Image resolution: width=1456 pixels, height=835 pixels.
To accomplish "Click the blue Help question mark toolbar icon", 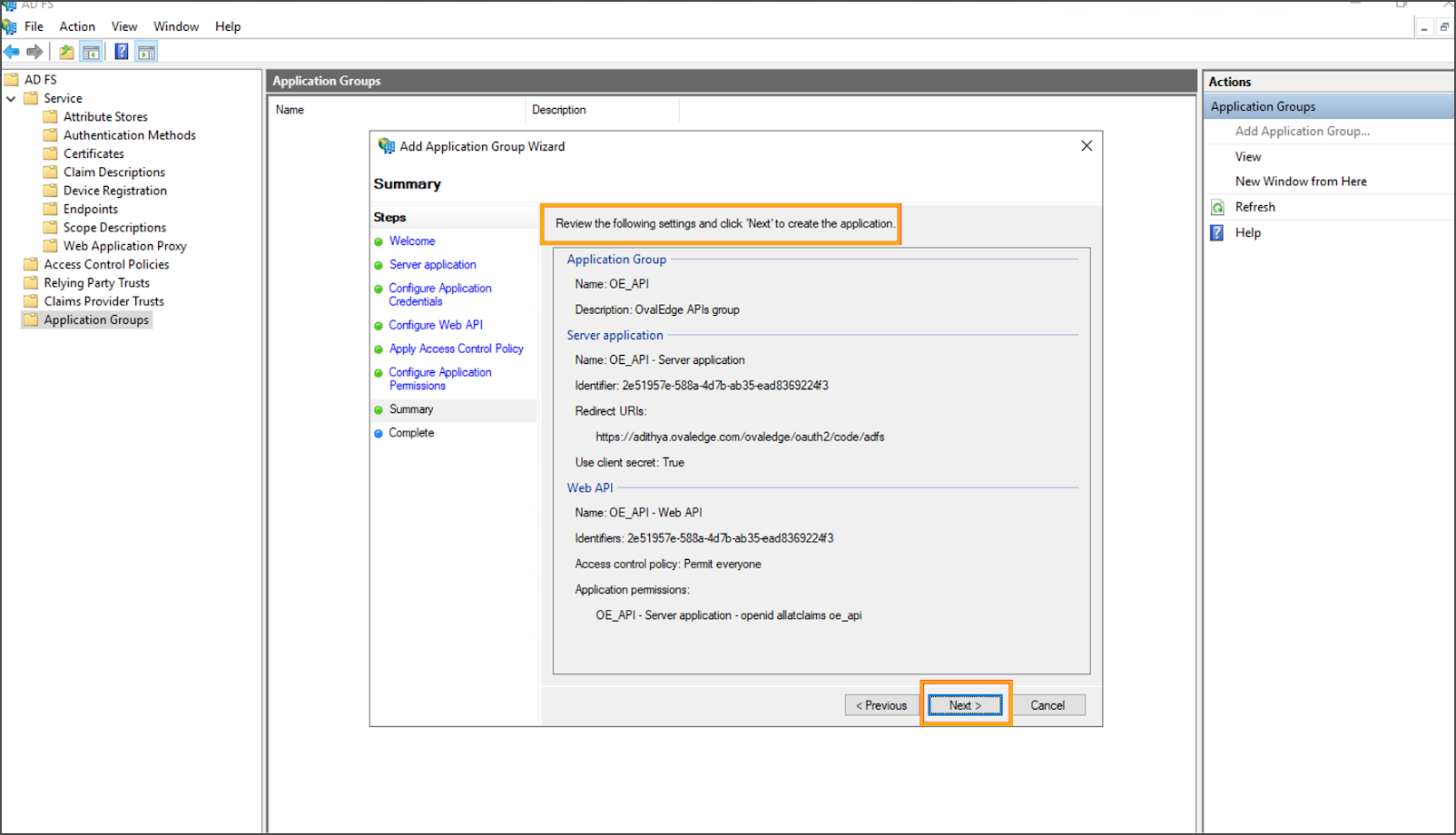I will [121, 52].
